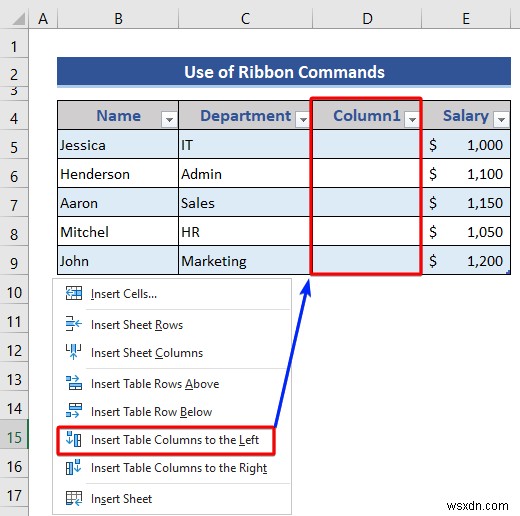520x516 pixels.
Task: Select column D header
Action: pos(367,19)
